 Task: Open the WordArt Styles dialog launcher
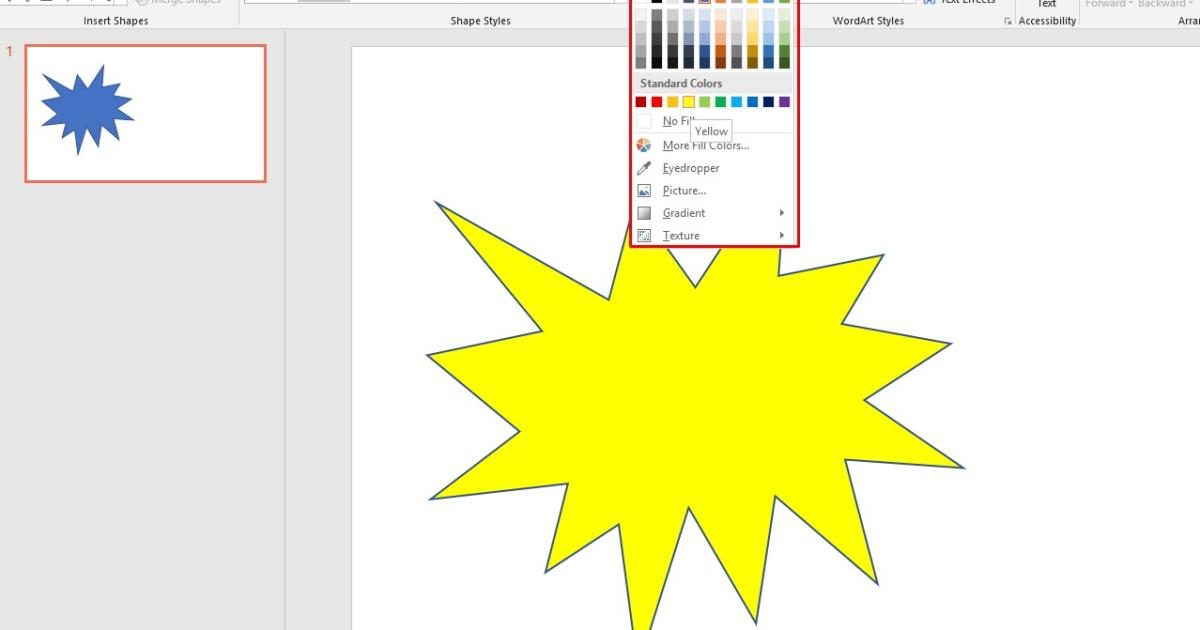[x=1007, y=21]
